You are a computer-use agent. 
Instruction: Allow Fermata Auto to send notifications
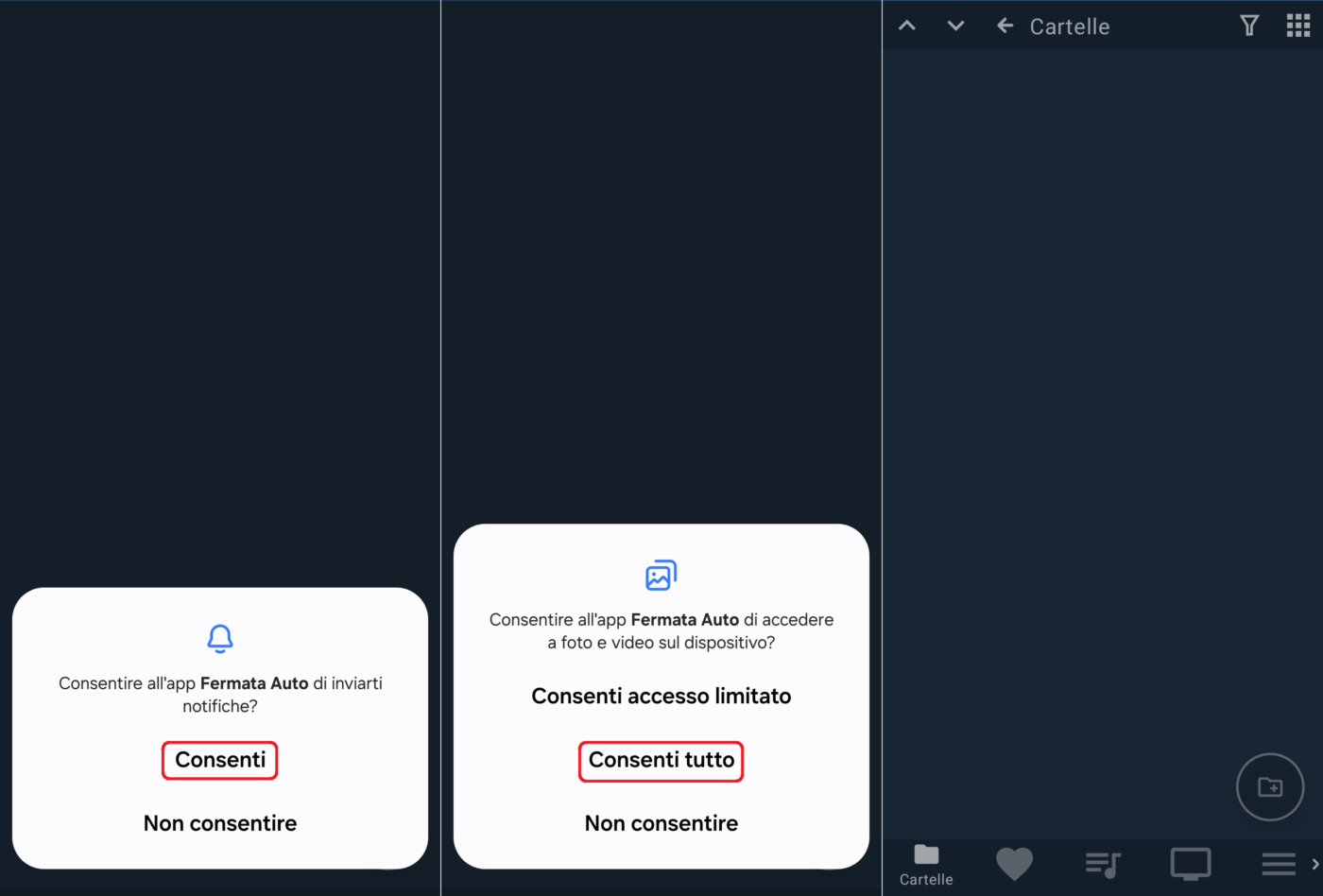(x=220, y=760)
